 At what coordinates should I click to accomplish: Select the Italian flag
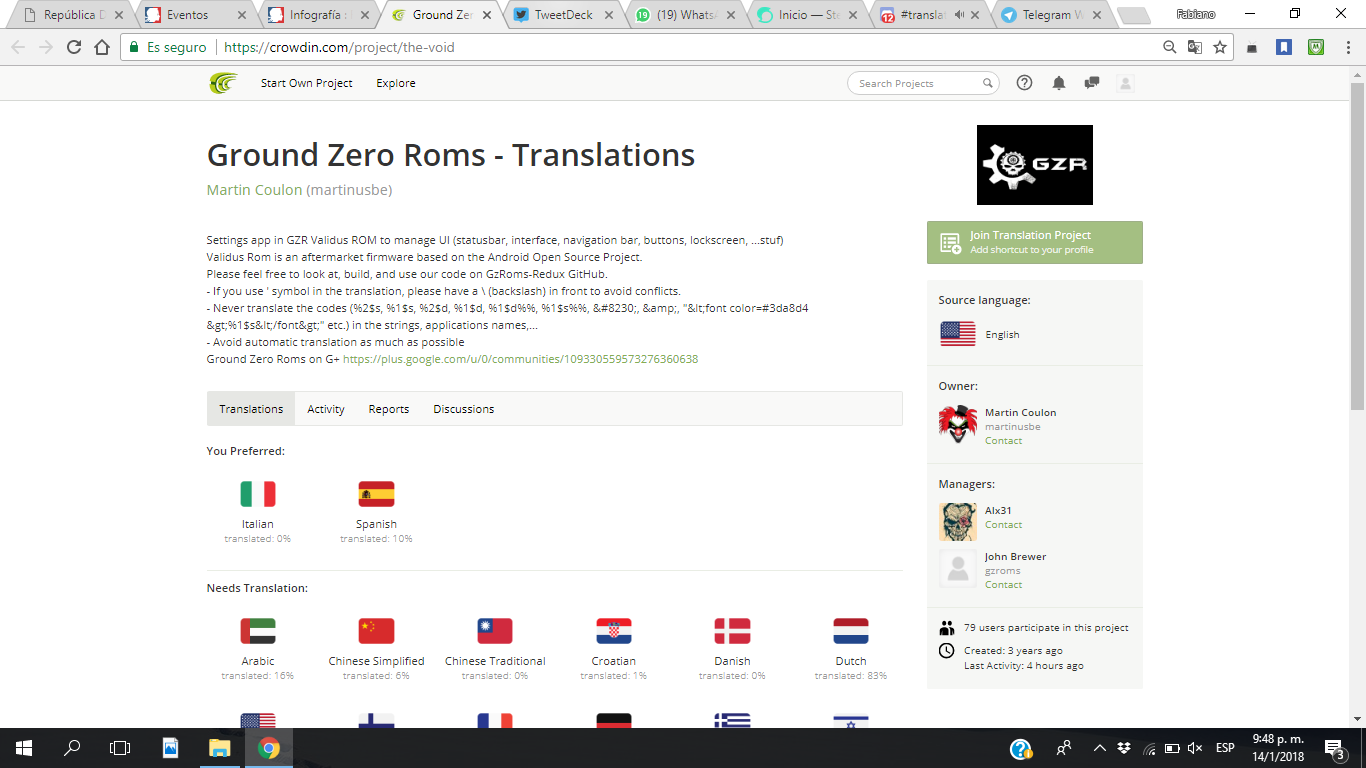tap(258, 494)
